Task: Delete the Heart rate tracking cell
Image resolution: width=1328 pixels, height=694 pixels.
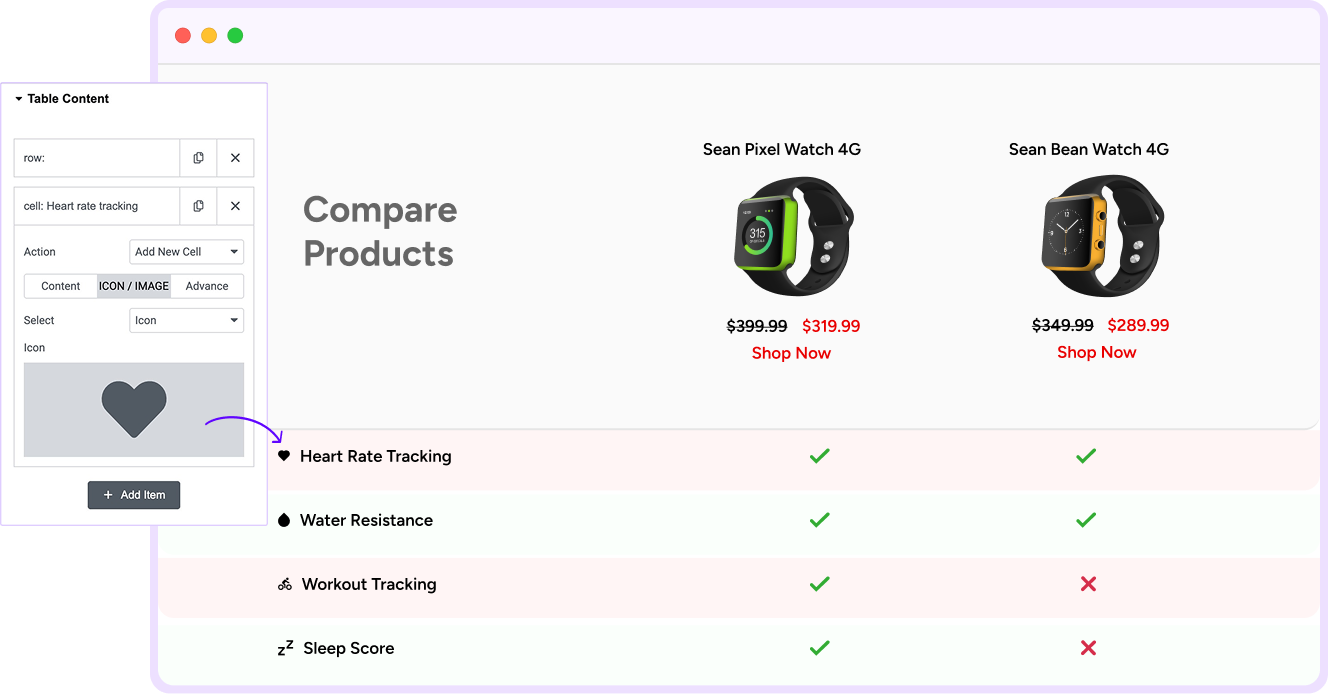Action: click(235, 206)
